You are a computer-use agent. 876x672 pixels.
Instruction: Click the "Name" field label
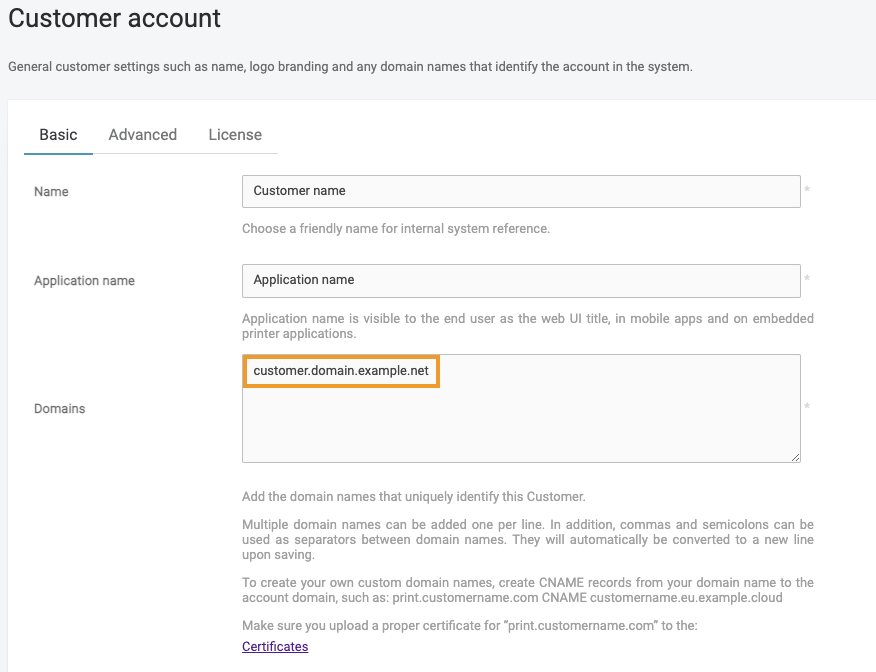(51, 192)
